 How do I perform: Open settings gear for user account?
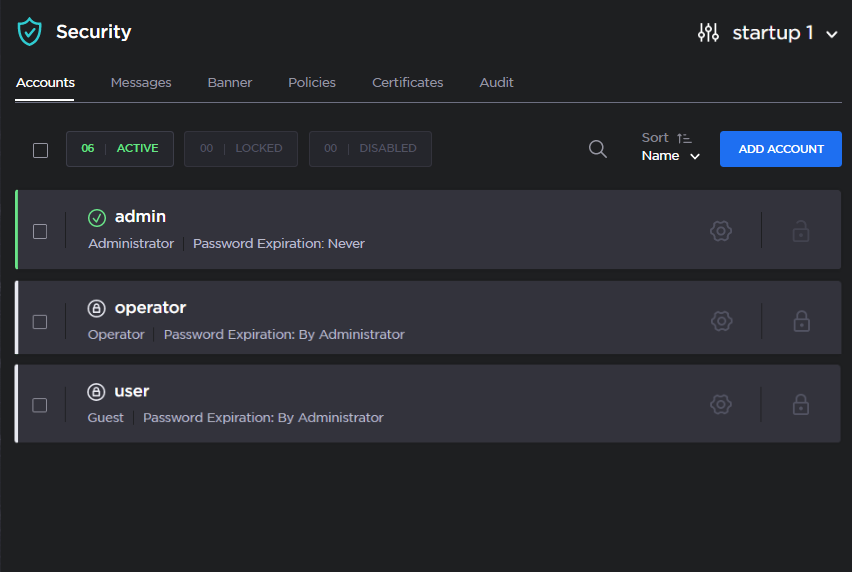click(x=720, y=405)
